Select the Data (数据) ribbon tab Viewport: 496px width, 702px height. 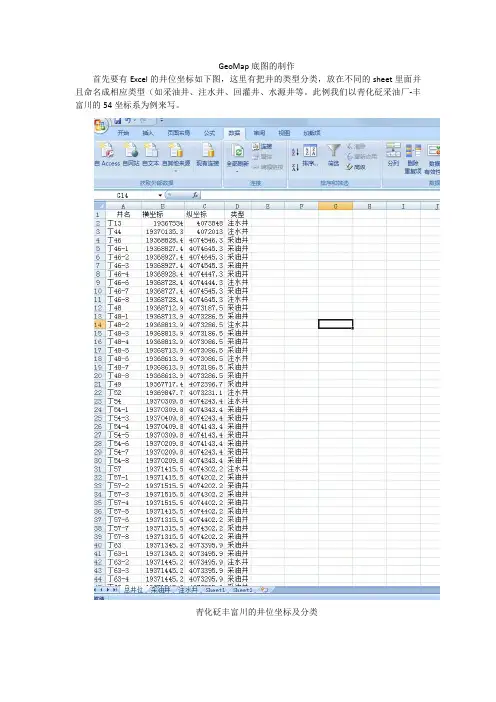coord(234,133)
